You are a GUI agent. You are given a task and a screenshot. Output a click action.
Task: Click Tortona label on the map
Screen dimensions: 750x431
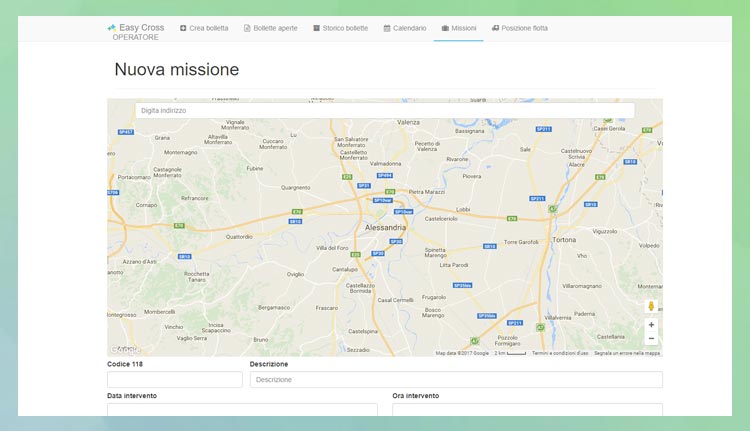point(564,240)
